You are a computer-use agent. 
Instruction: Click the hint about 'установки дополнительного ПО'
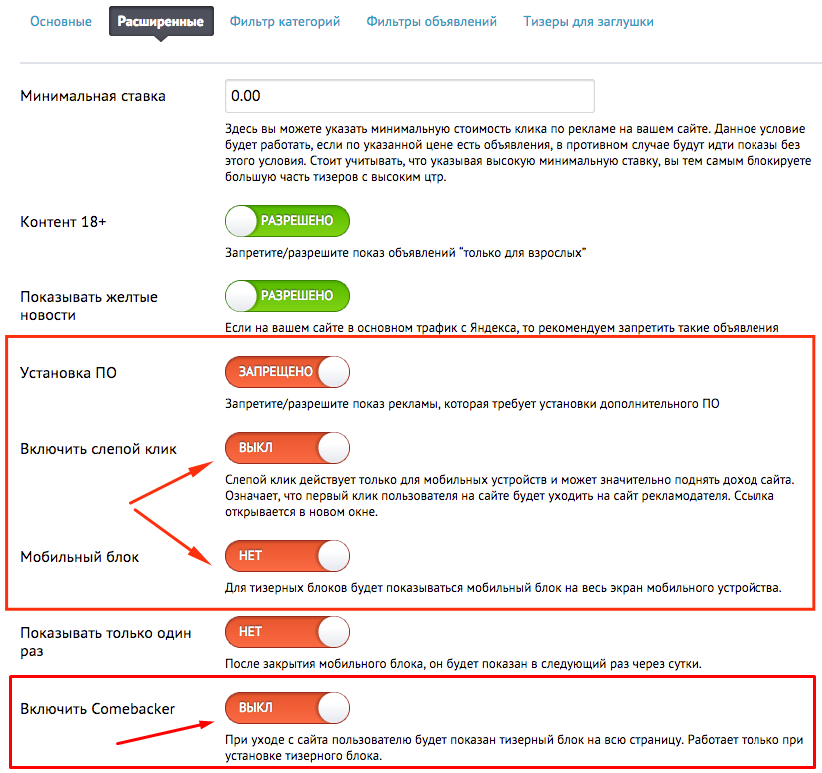(x=472, y=404)
